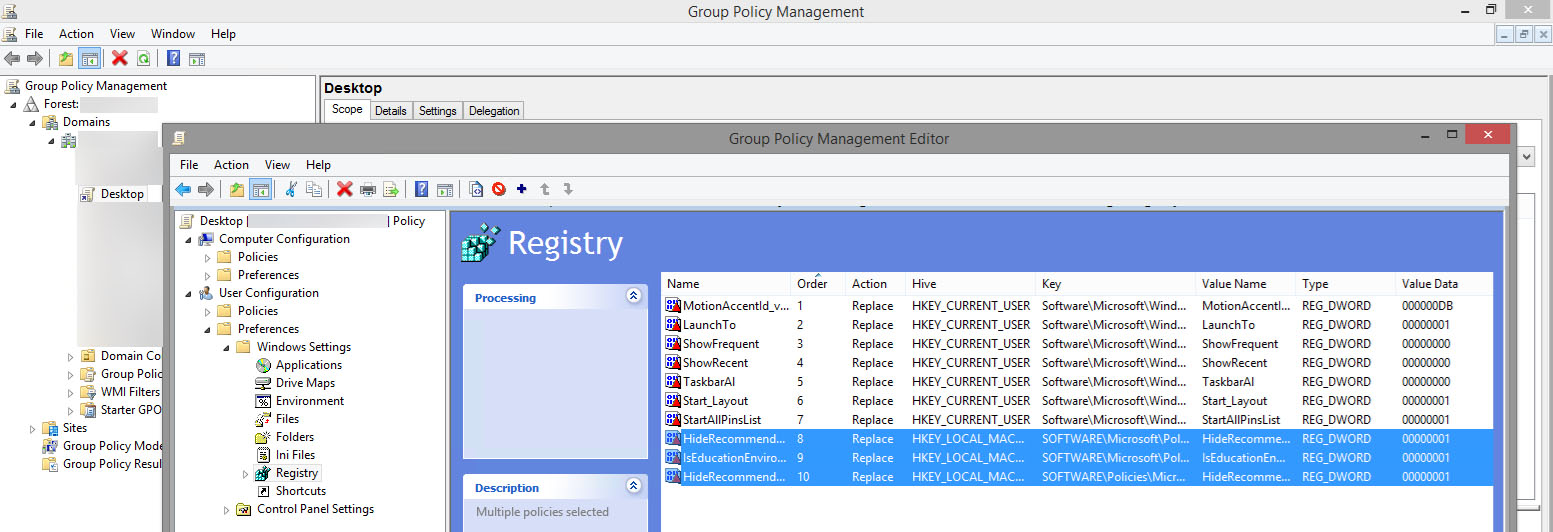Open Action menu in Group Policy Management Editor
The image size is (1553, 532).
(231, 165)
